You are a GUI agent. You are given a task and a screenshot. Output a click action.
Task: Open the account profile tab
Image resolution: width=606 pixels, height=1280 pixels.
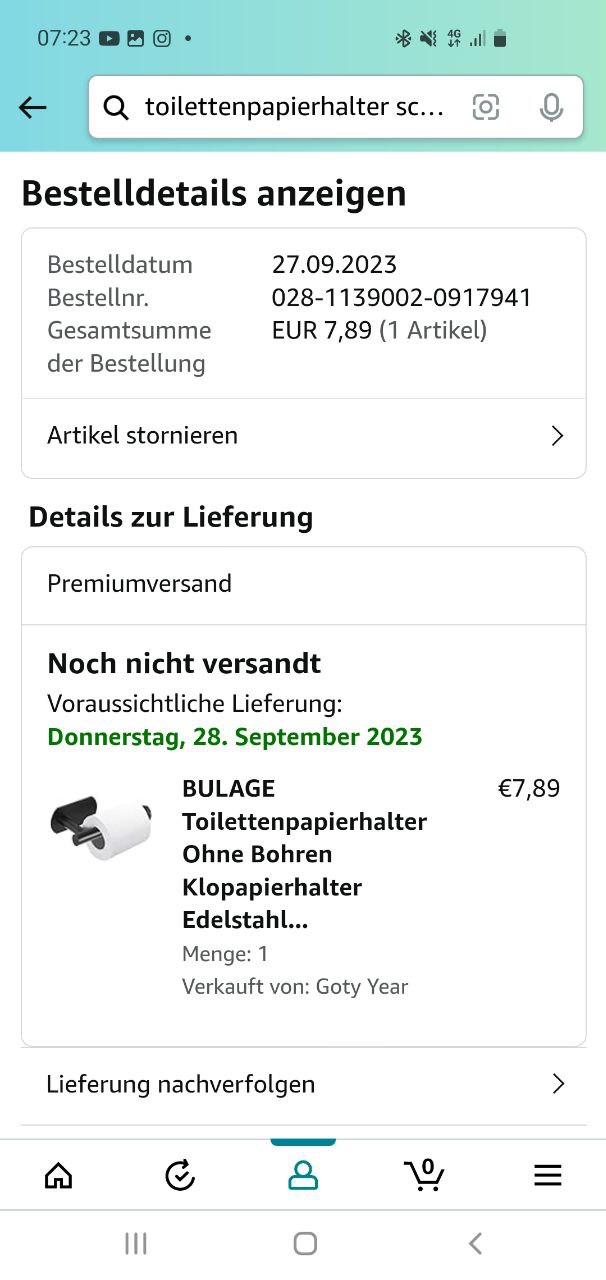(x=302, y=1175)
